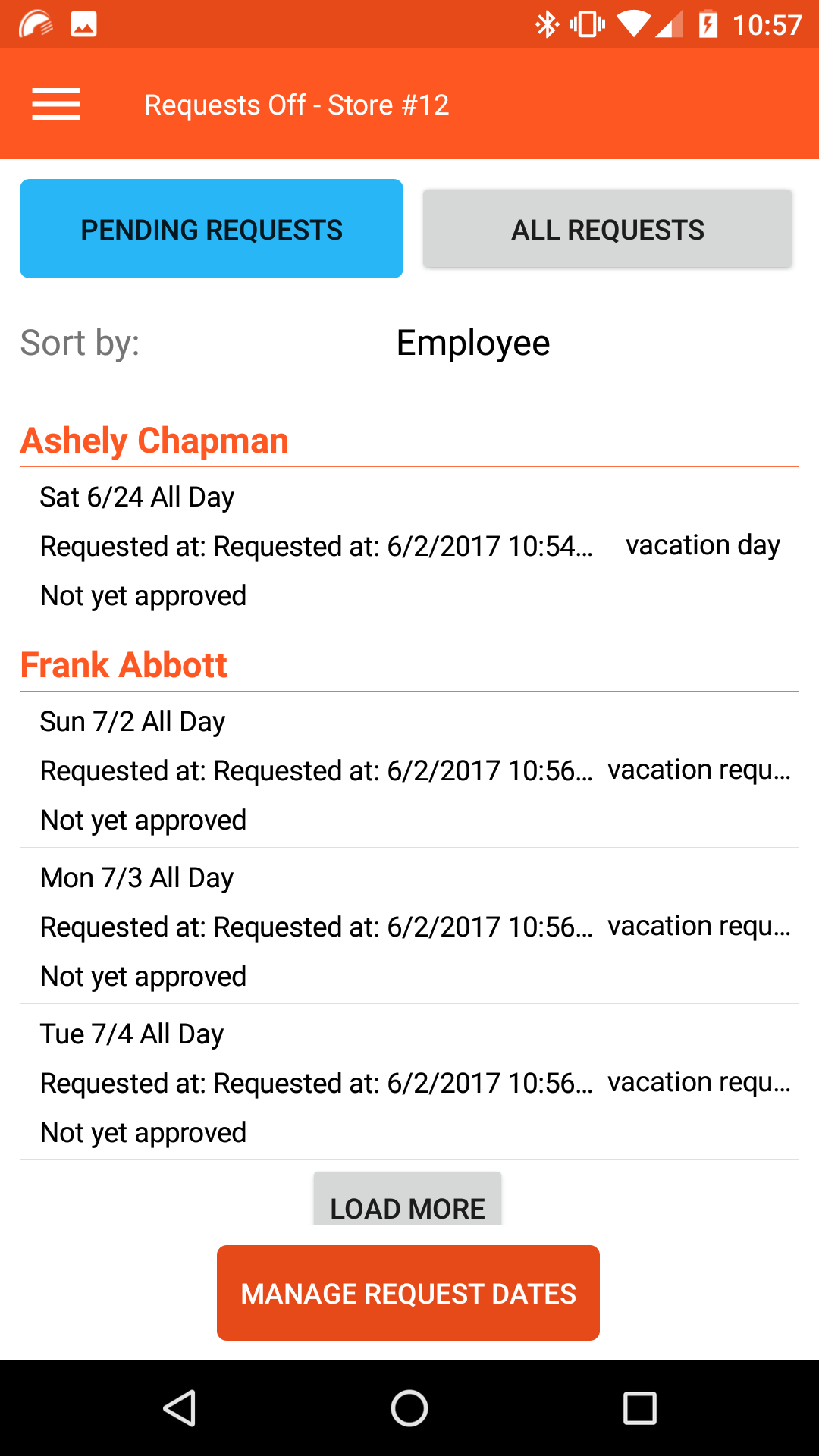Open Ashely Chapman's Sat 6/24 request
819x1456 pixels.
[409, 546]
